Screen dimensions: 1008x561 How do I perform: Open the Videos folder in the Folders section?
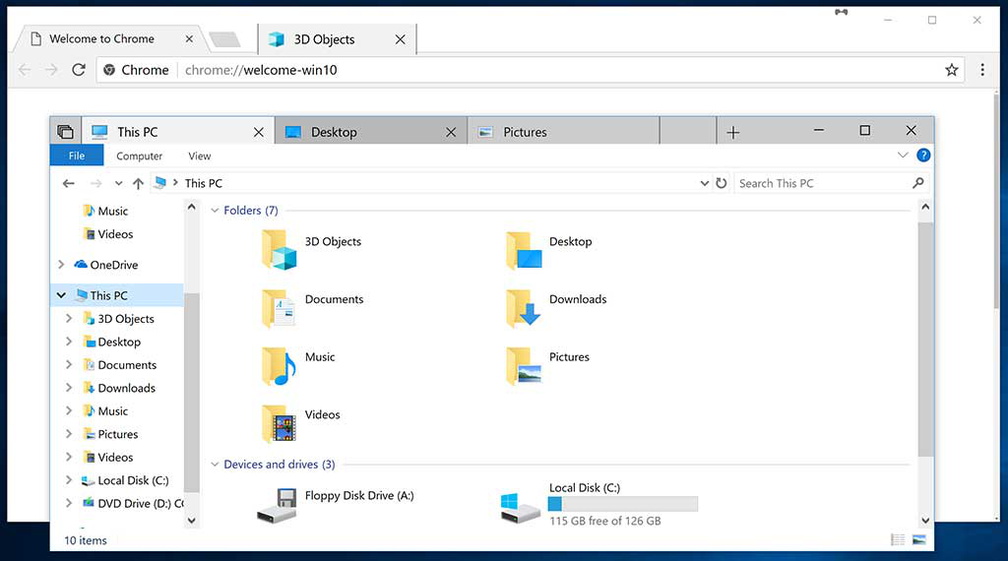point(279,423)
